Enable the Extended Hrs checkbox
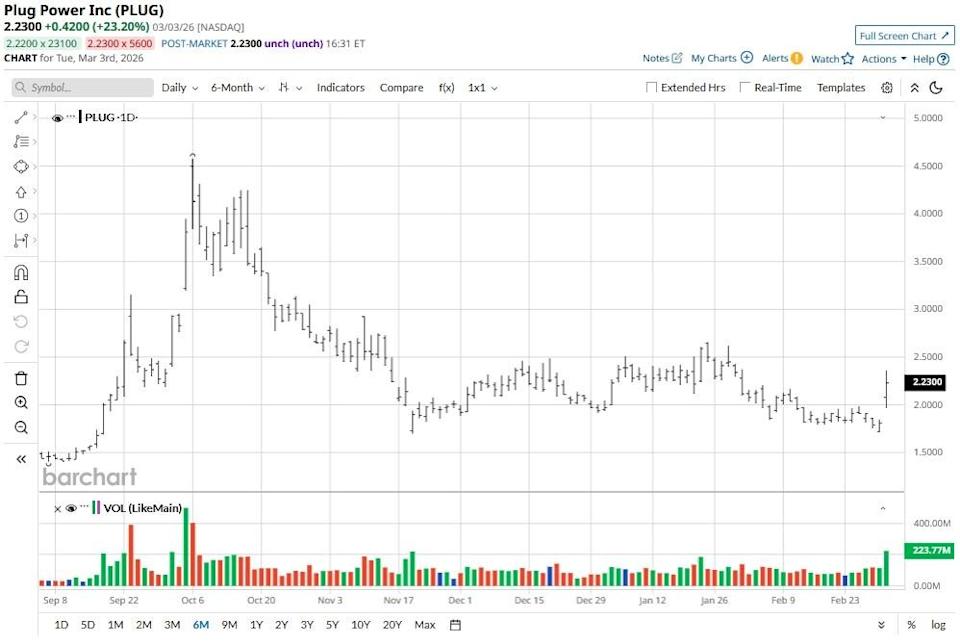The image size is (960, 644). click(x=651, y=88)
